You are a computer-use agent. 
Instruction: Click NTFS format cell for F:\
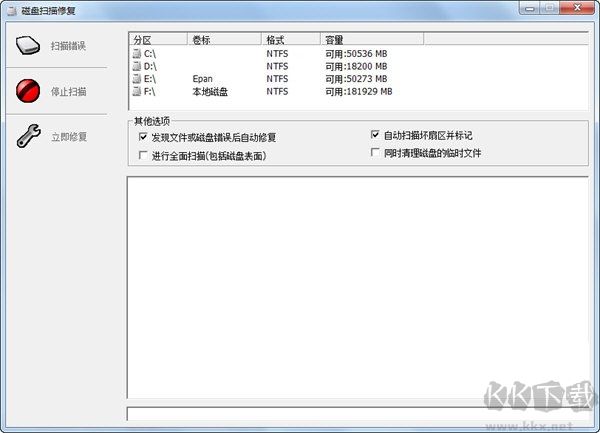[277, 91]
